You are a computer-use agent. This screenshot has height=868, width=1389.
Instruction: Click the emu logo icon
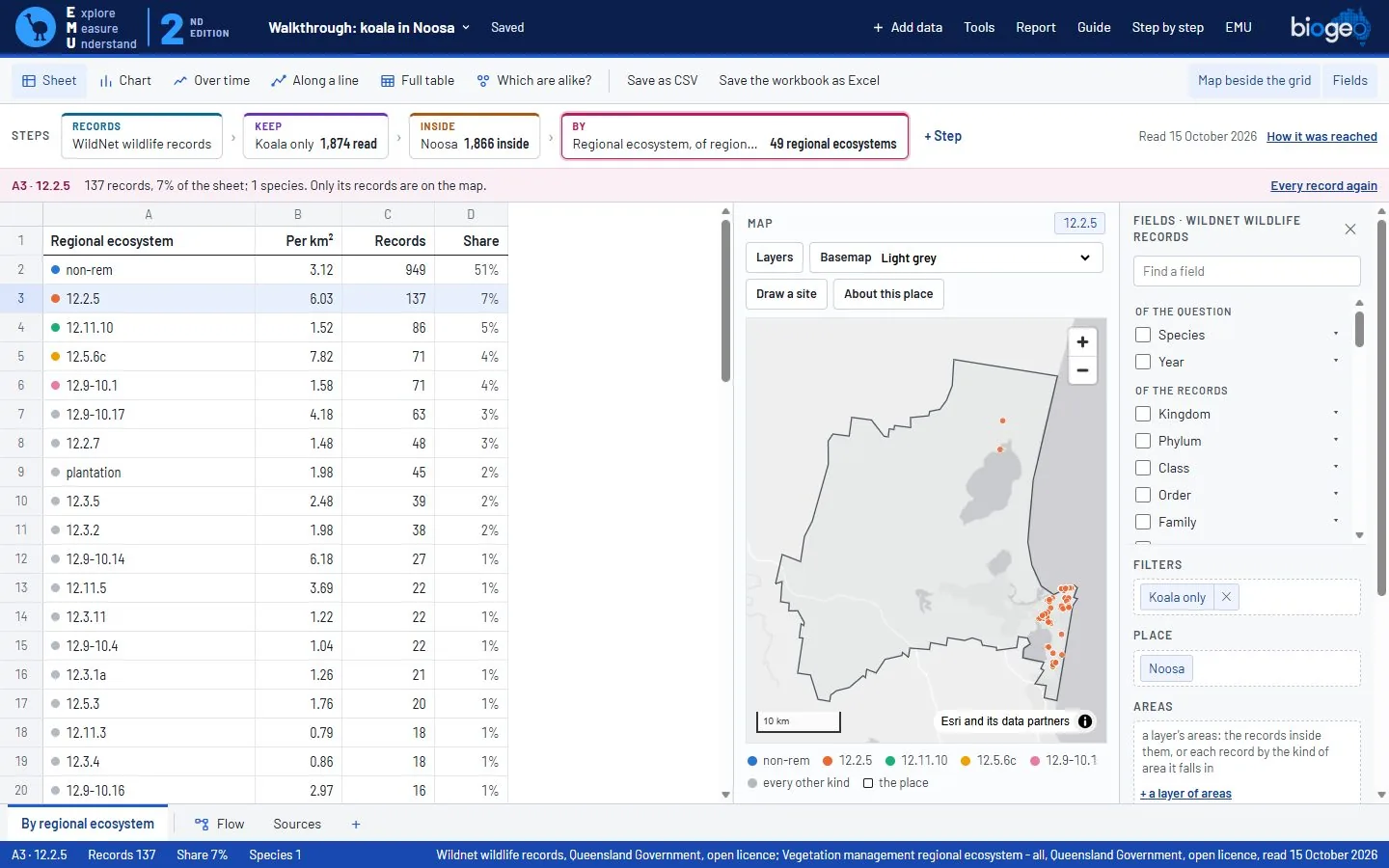(36, 27)
